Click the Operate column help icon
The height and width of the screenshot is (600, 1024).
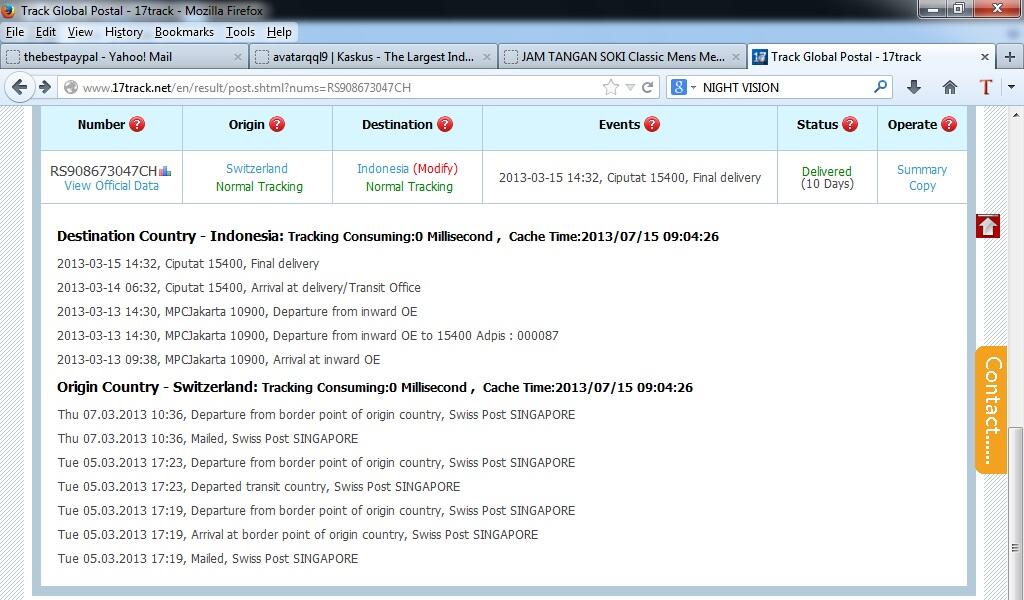click(x=949, y=124)
